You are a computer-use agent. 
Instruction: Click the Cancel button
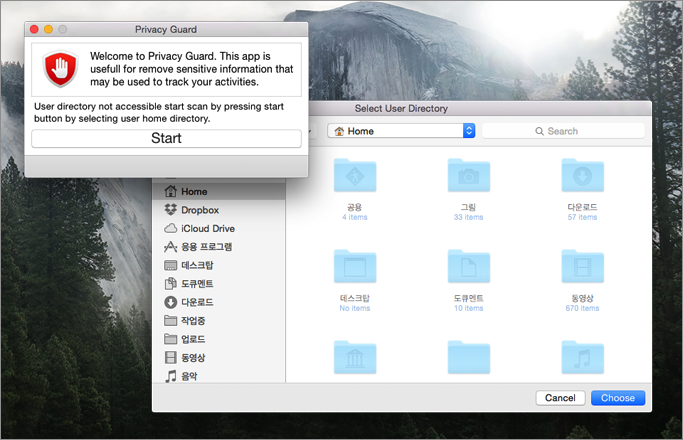[x=560, y=398]
